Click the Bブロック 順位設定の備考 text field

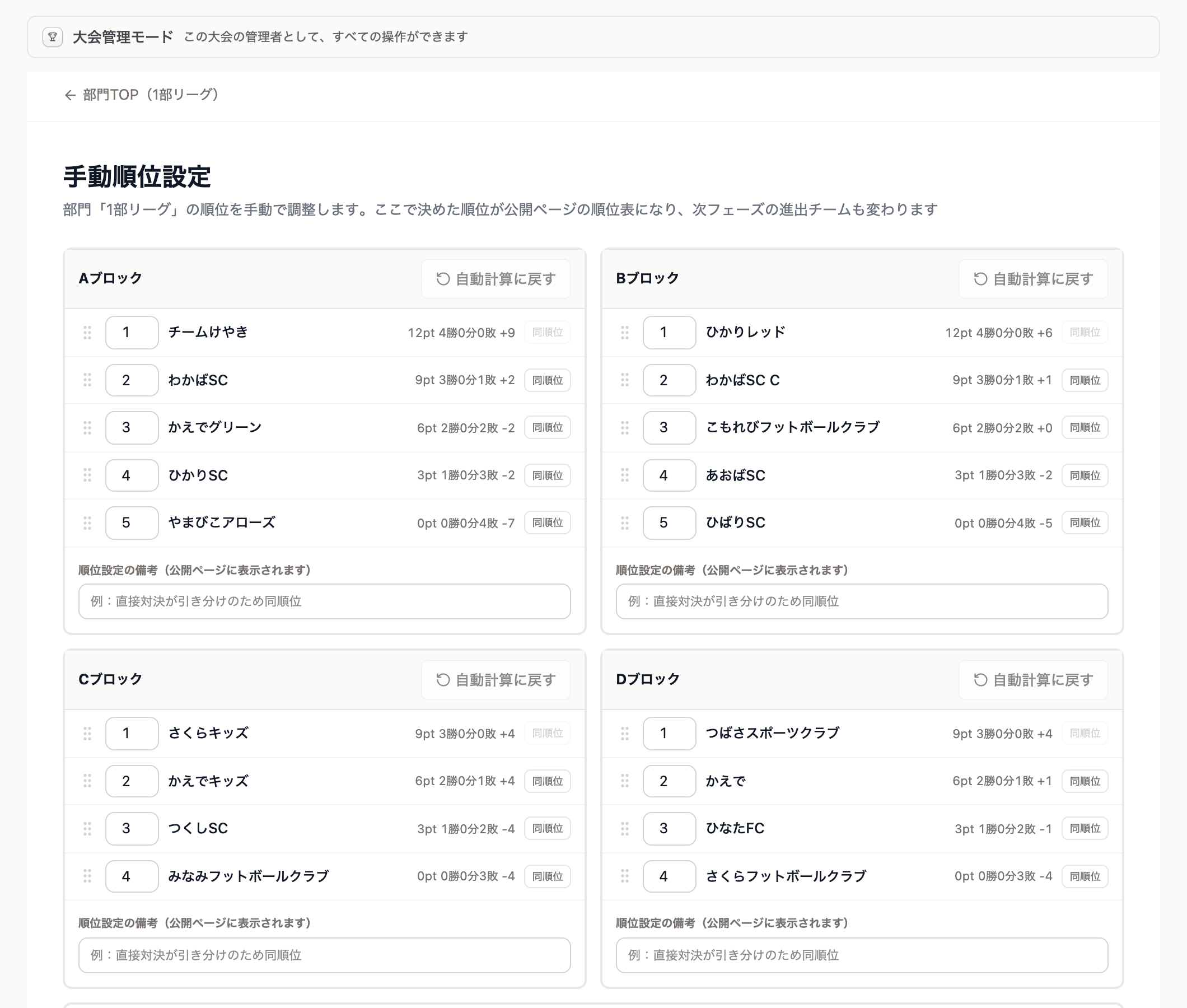[862, 601]
